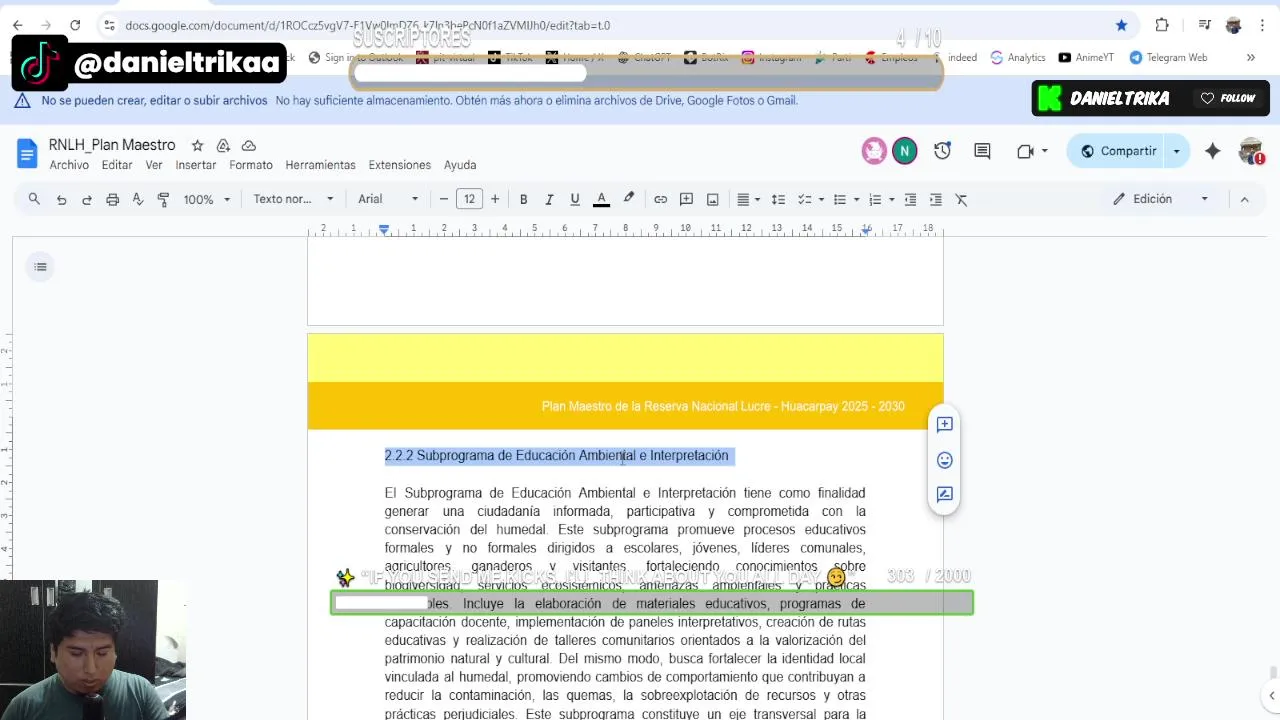
Task: Undo the last edit
Action: tap(61, 199)
